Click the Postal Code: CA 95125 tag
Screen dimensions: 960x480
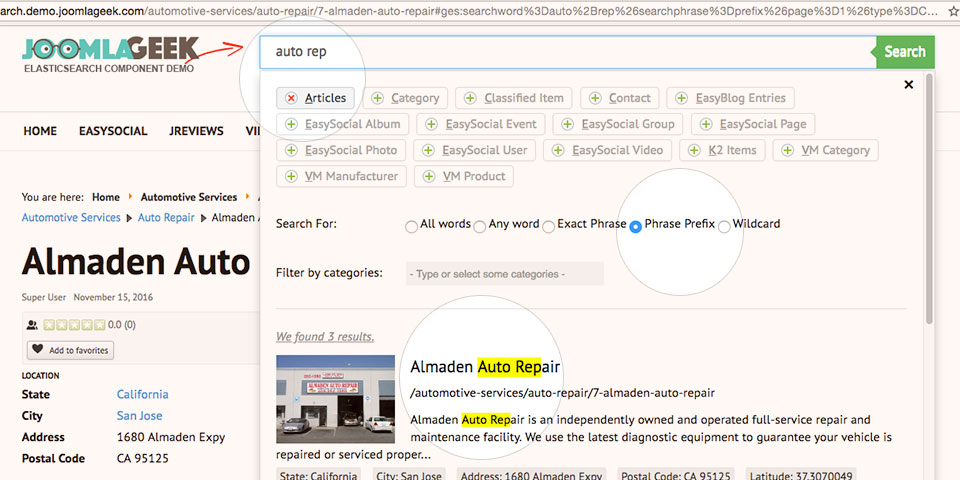[x=675, y=475]
